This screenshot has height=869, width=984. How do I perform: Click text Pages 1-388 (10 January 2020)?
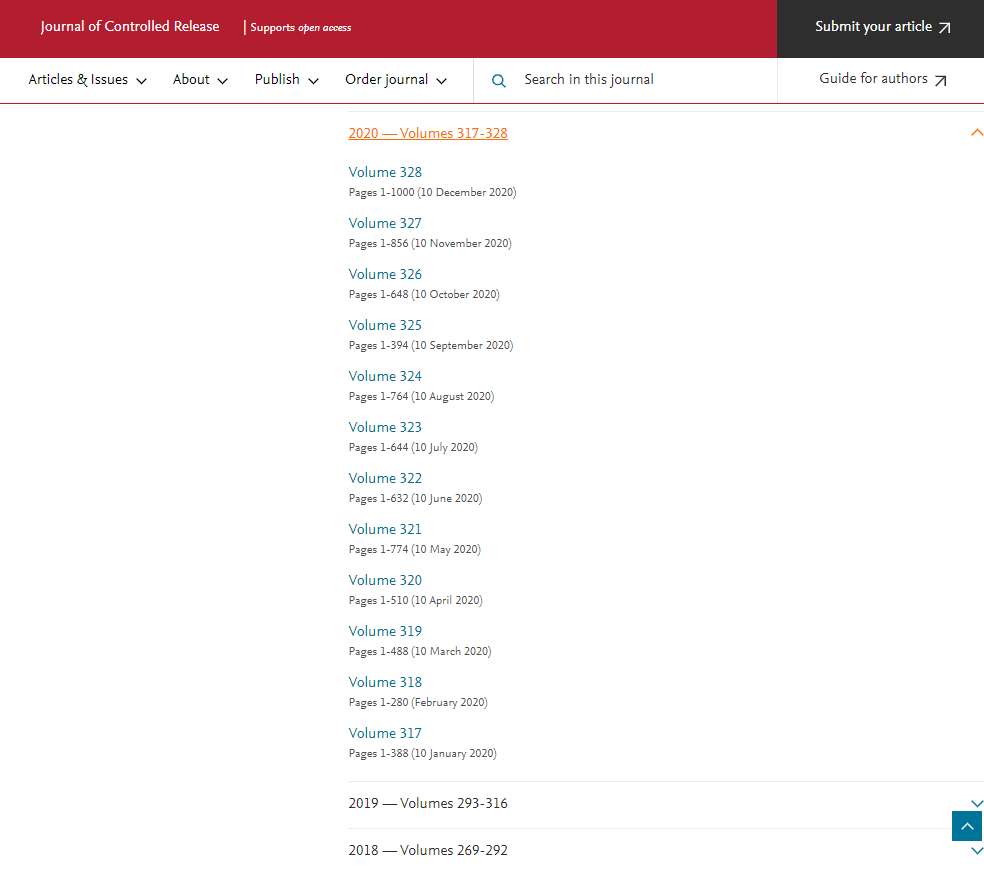(422, 753)
